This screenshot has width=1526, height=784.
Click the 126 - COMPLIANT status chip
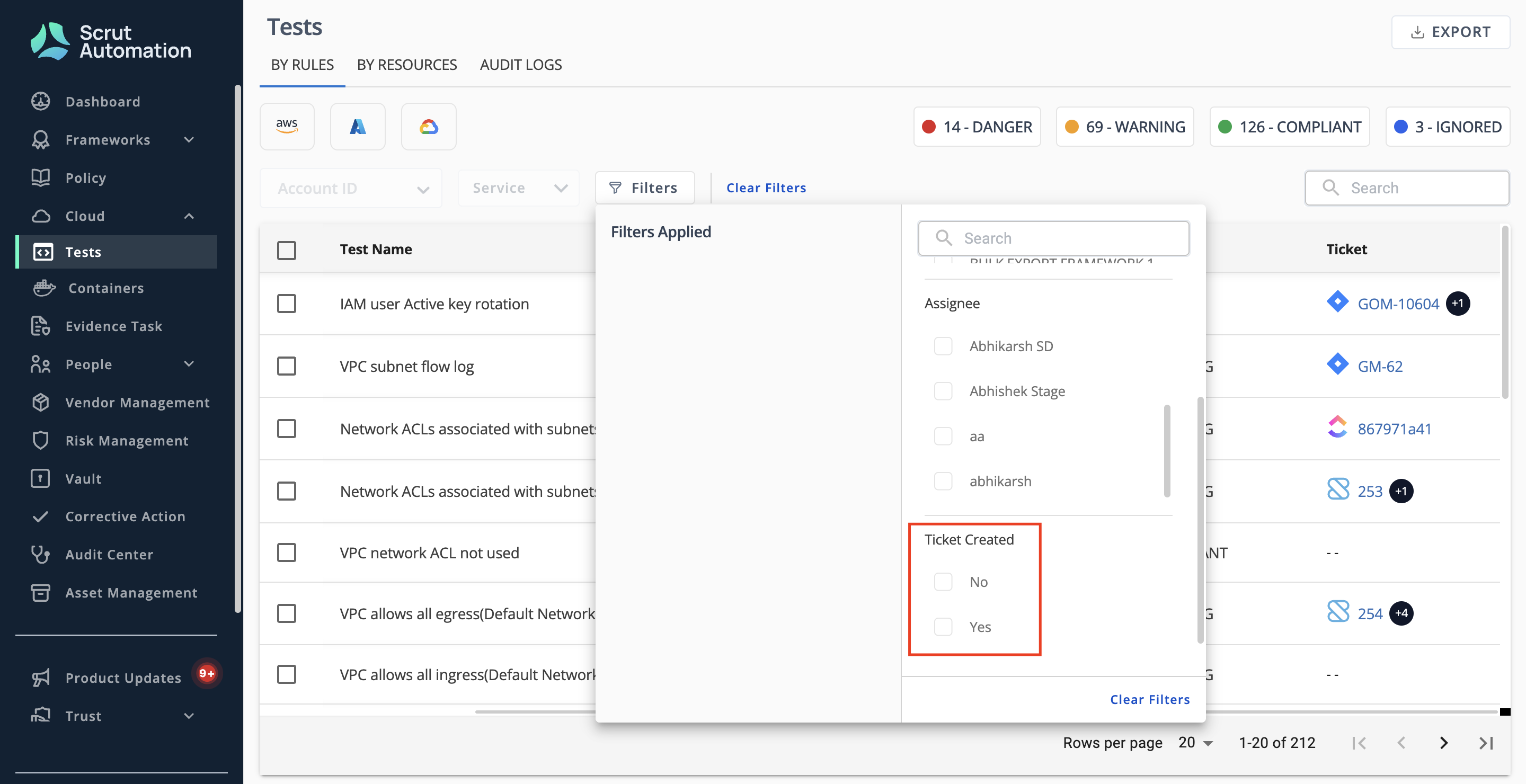pos(1289,127)
